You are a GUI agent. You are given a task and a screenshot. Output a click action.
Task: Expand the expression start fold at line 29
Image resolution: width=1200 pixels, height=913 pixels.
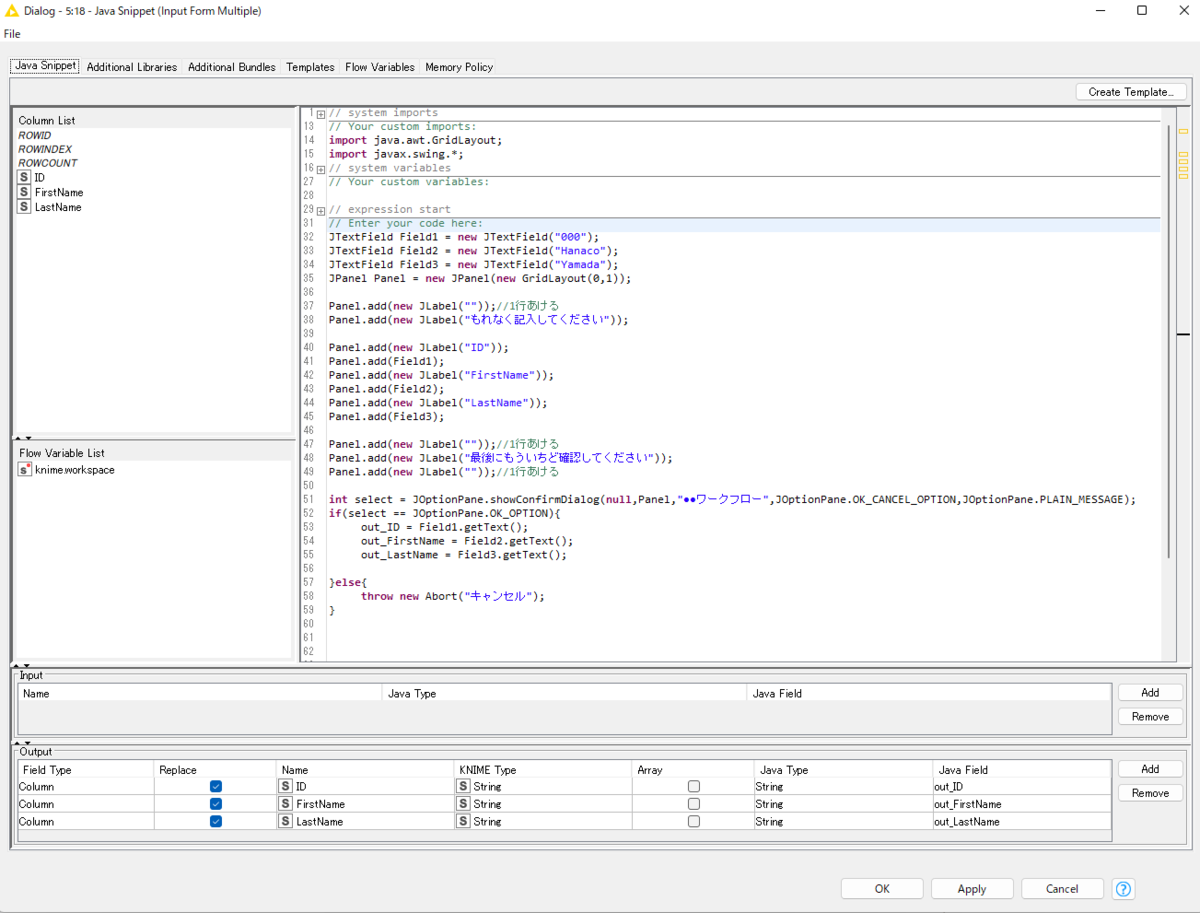(319, 209)
